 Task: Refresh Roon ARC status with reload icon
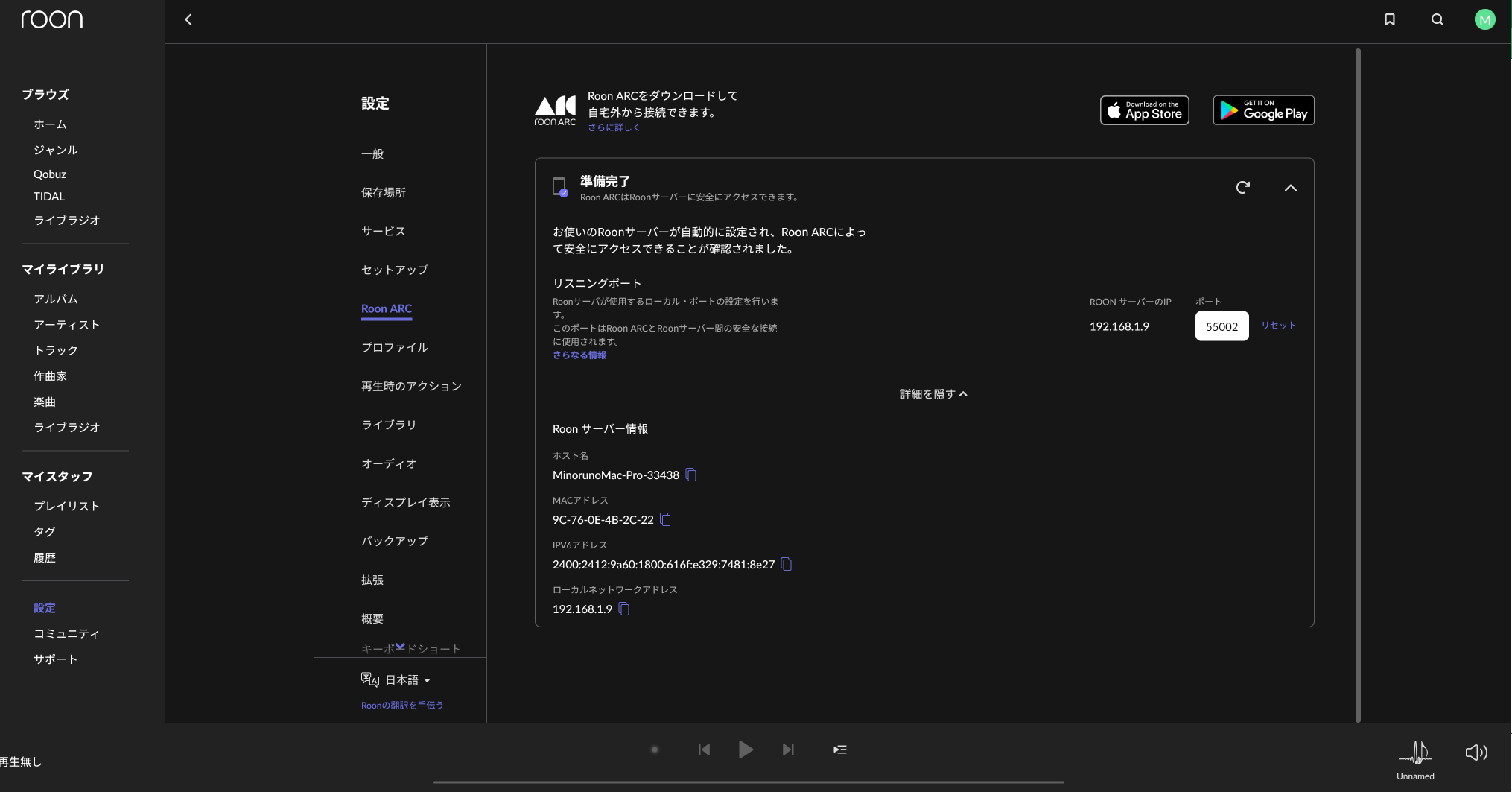(1242, 188)
